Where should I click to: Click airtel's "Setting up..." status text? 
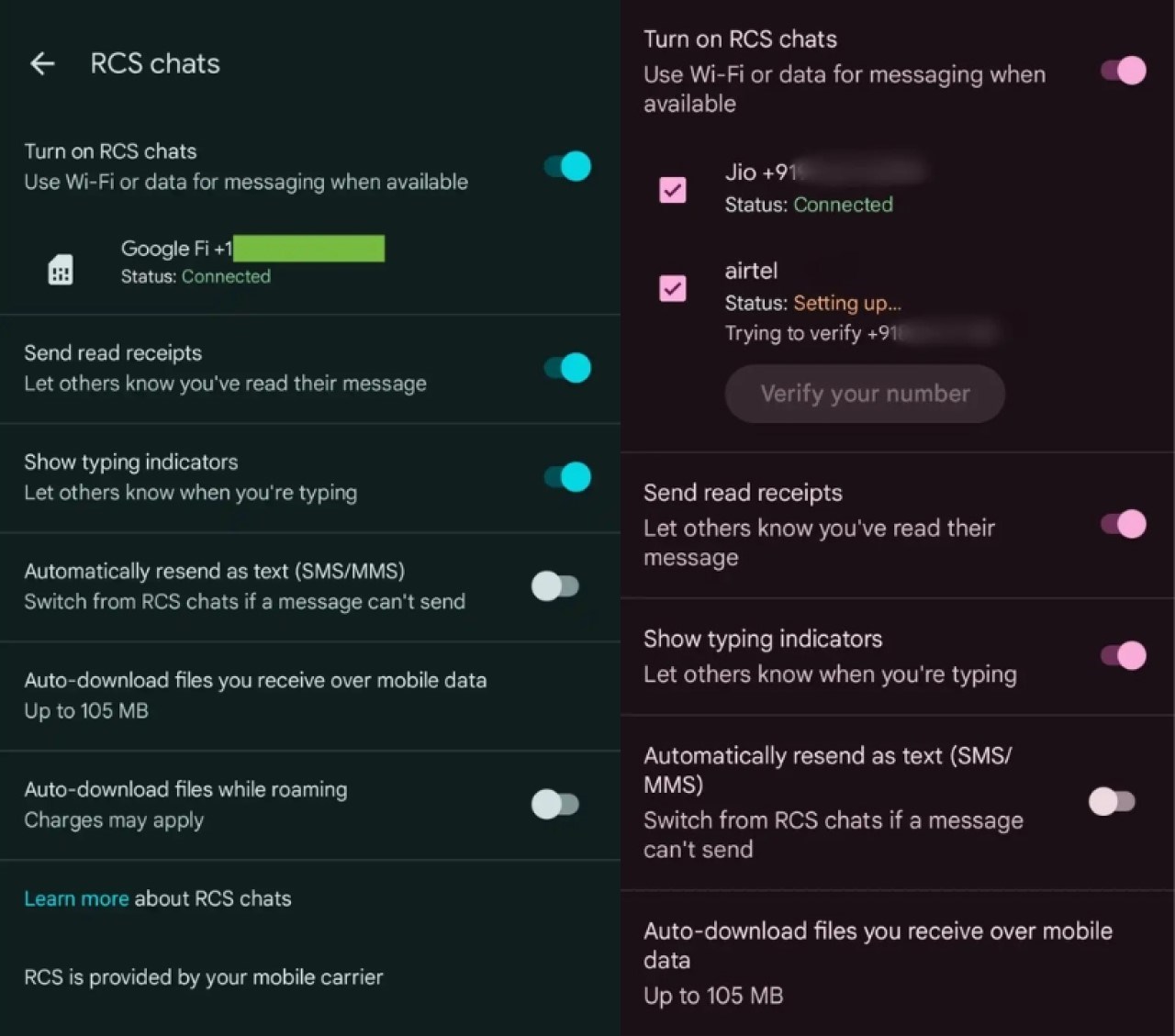(846, 303)
